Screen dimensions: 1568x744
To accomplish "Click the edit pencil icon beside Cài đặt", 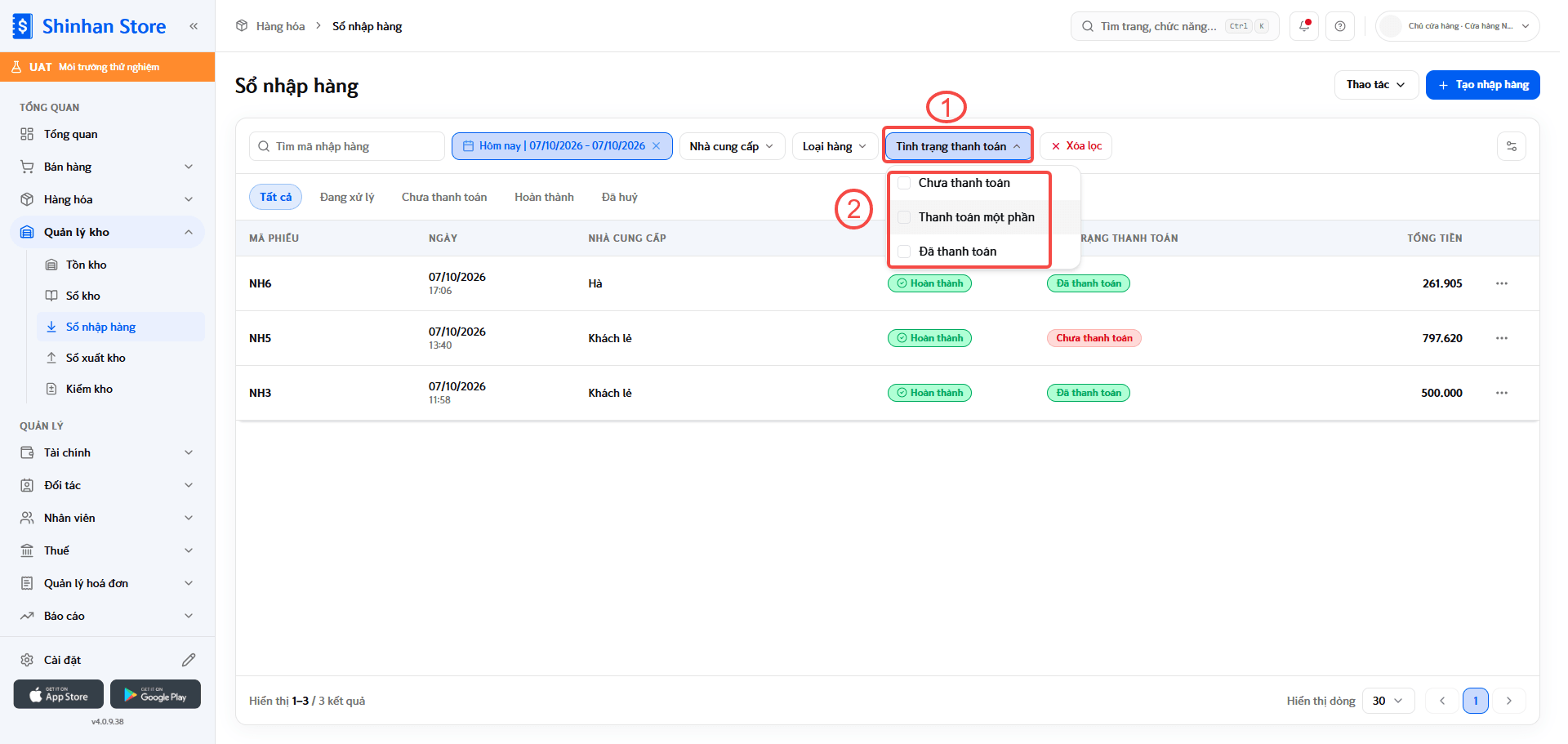I will pyautogui.click(x=189, y=660).
